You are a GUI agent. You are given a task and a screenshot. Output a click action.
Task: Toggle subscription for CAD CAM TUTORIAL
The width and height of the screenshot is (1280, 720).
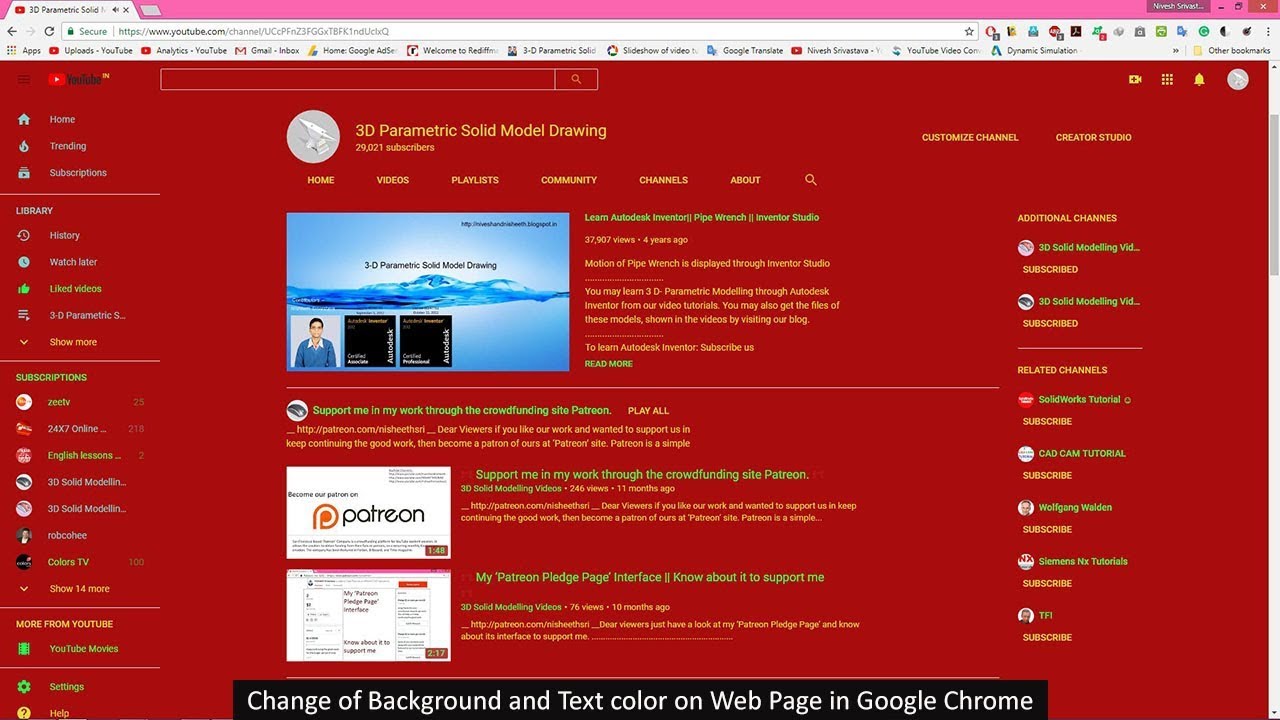[1047, 475]
